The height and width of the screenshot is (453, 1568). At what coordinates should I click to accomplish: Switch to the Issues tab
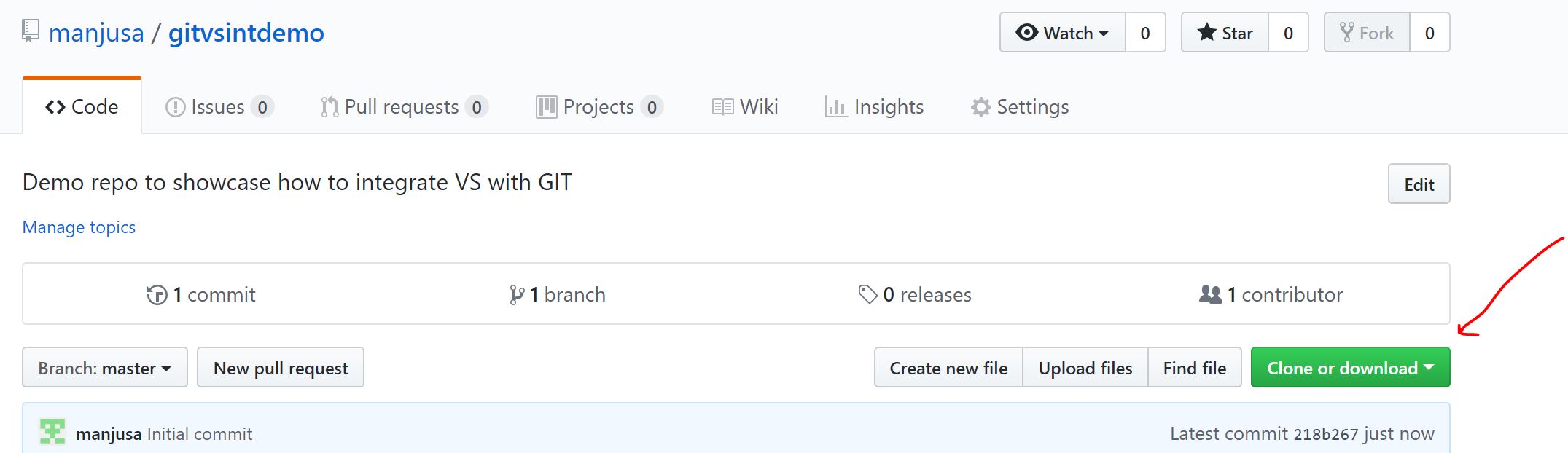[x=219, y=107]
